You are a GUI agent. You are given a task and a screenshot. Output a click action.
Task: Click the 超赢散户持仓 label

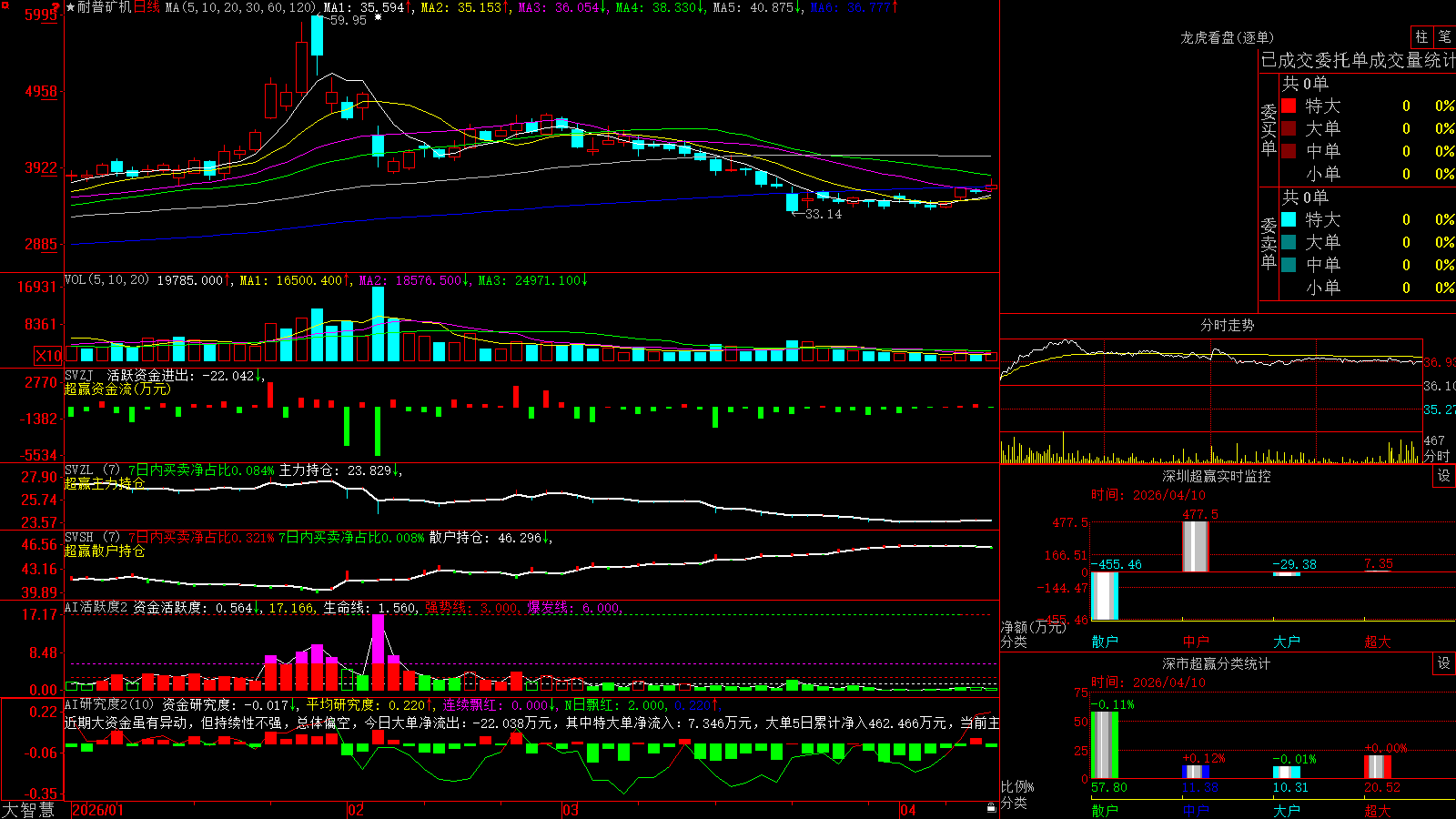pyautogui.click(x=105, y=551)
